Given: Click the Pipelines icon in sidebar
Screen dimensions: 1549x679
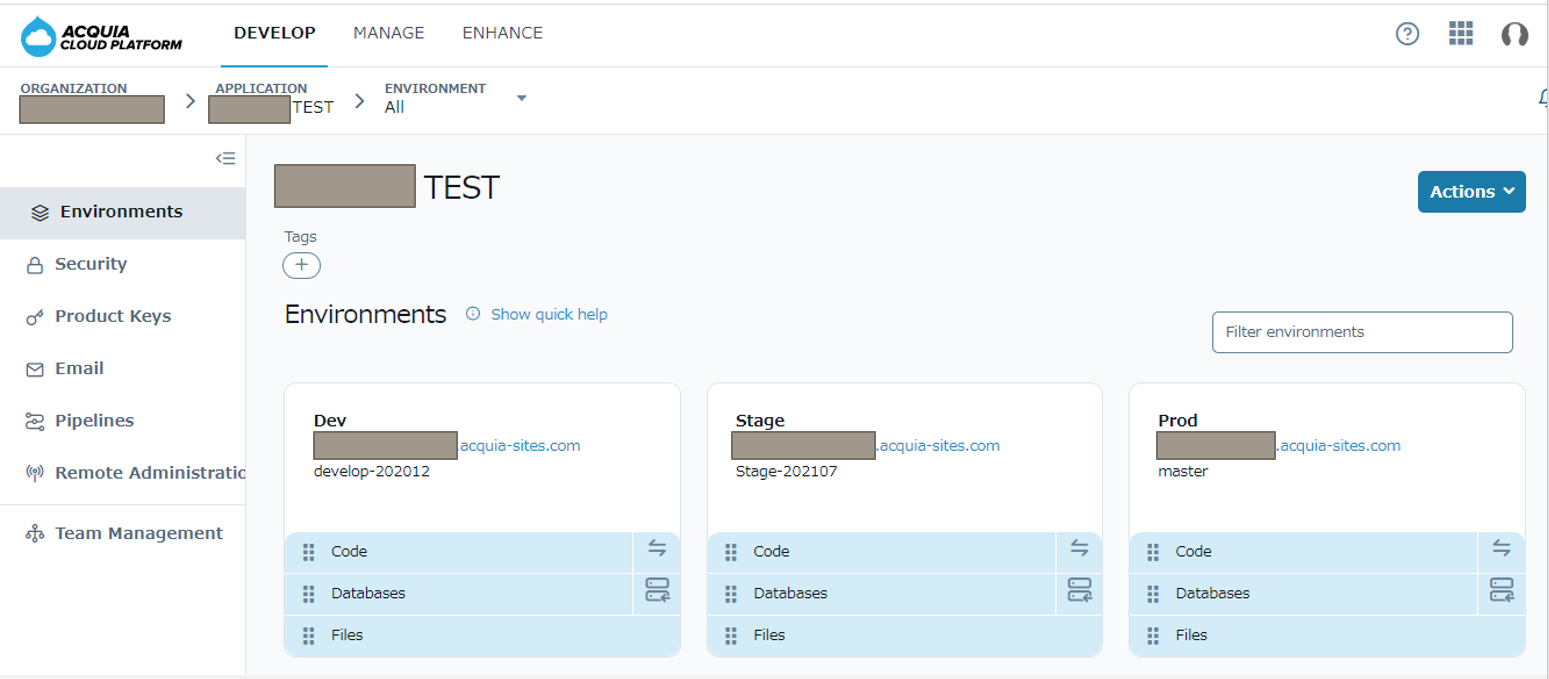Looking at the screenshot, I should tap(35, 422).
